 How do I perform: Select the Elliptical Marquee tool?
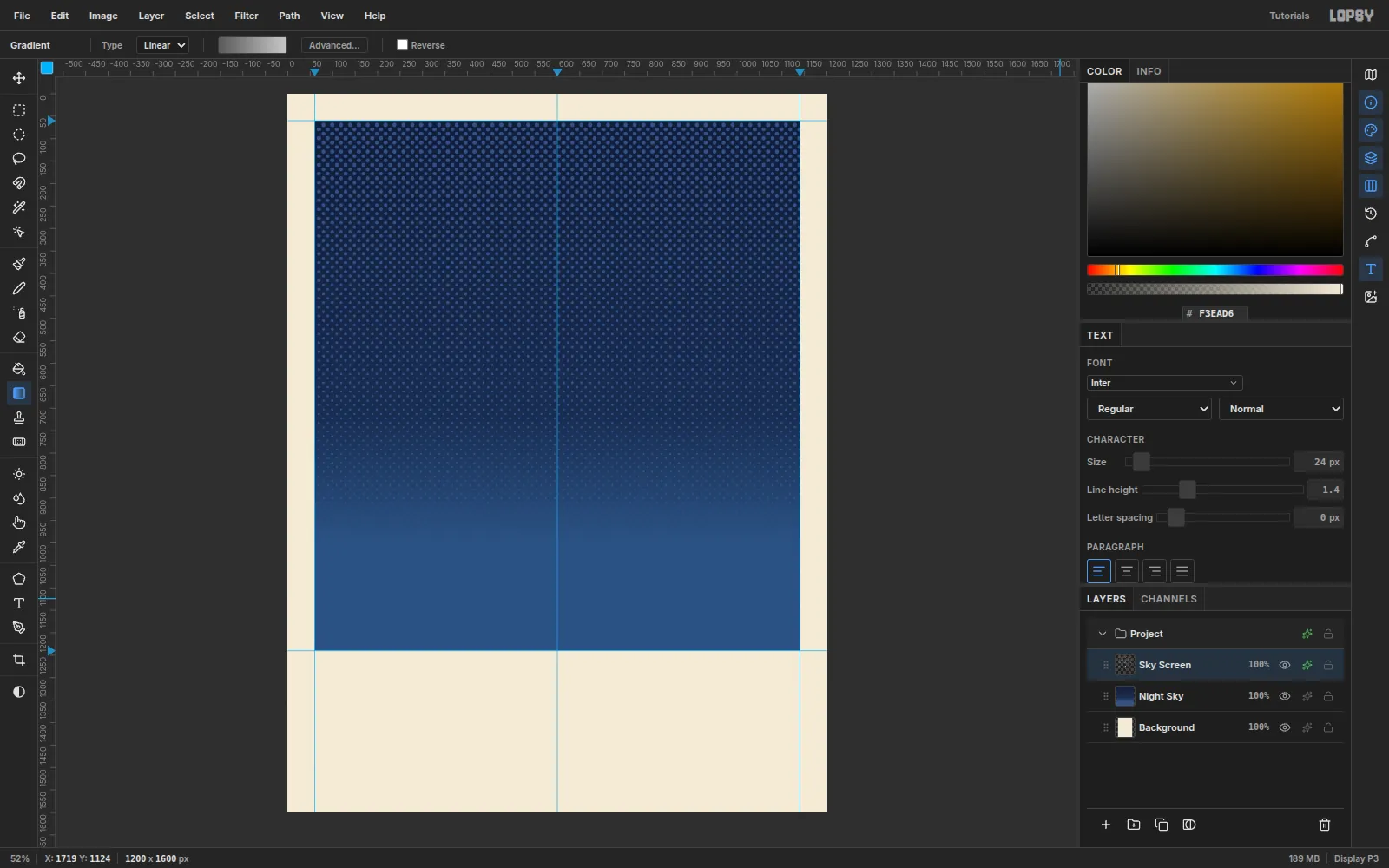tap(19, 135)
